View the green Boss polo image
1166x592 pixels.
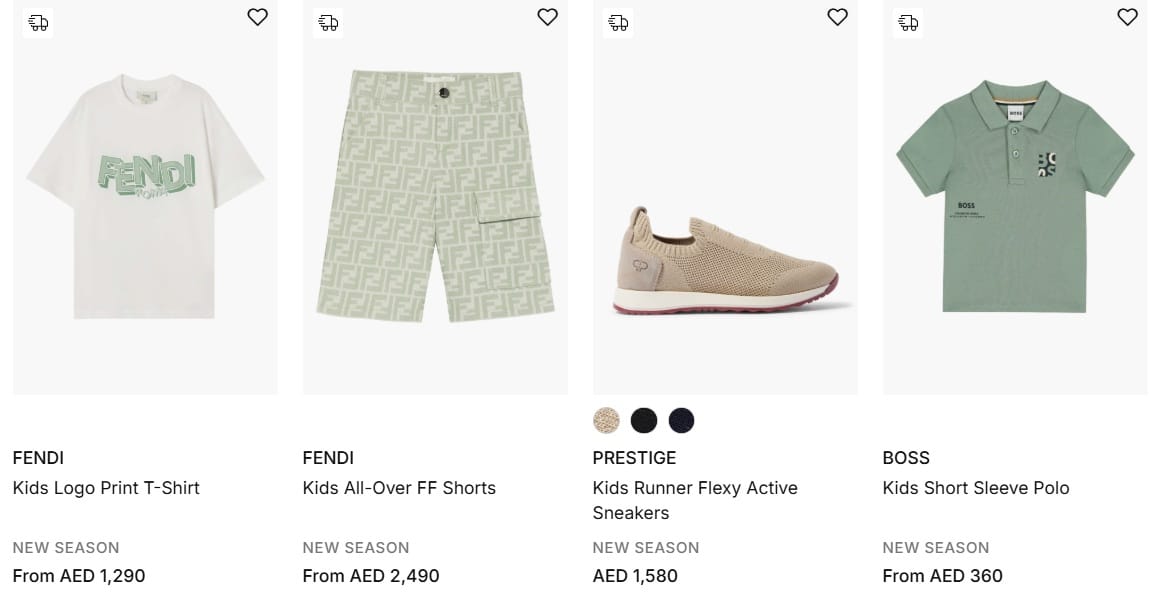[x=1015, y=196]
